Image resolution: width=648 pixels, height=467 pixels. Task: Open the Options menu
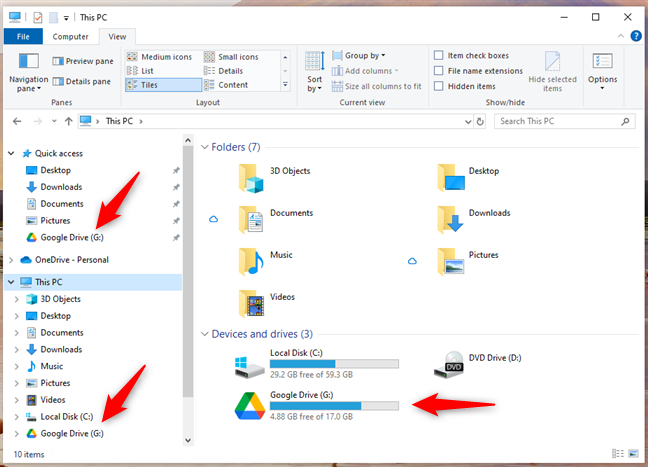click(x=602, y=72)
